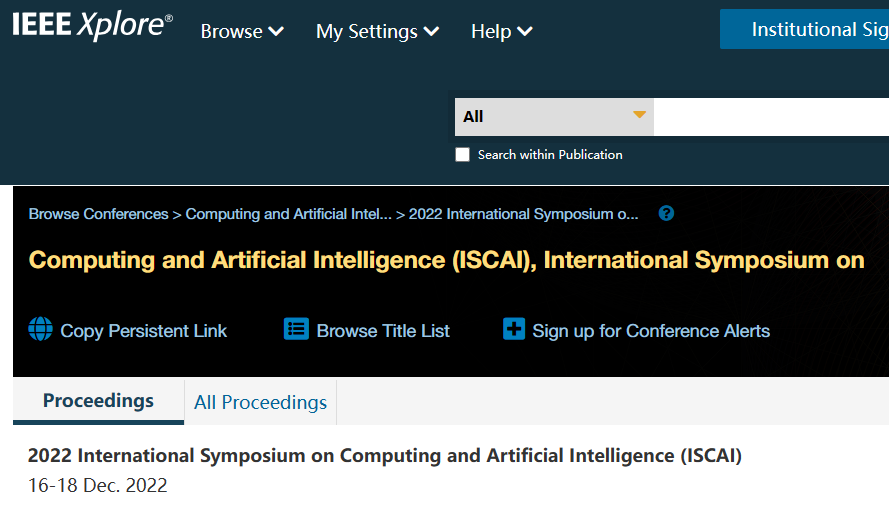
Task: Switch to the Proceedings tab
Action: pos(98,401)
